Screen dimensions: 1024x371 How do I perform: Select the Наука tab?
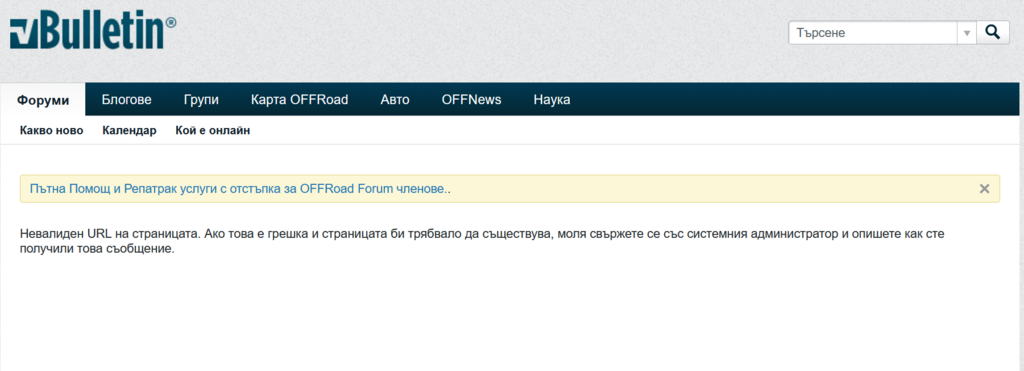point(552,100)
